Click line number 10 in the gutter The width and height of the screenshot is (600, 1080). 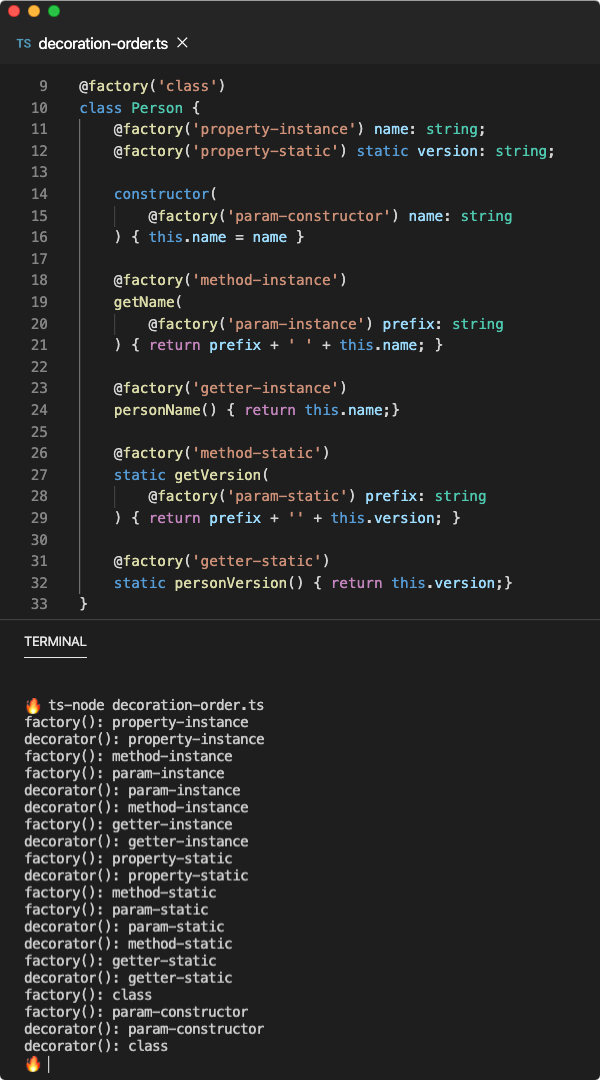[39, 108]
